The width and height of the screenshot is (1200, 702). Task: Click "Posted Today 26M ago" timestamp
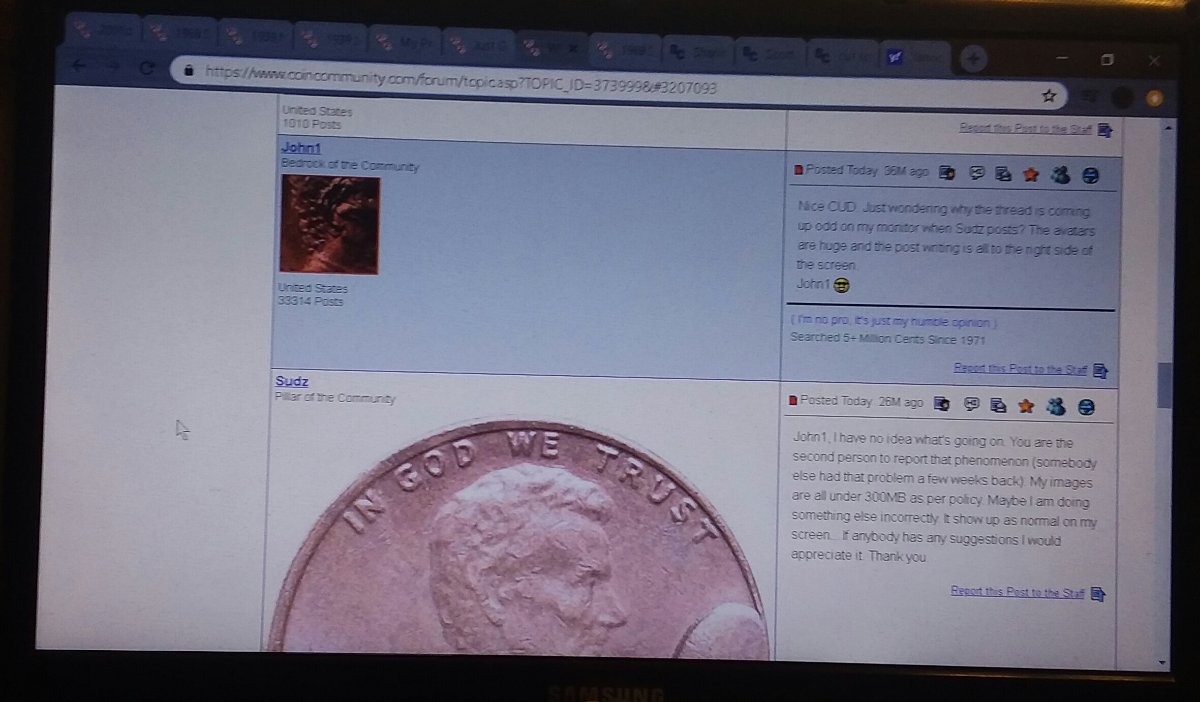point(862,401)
